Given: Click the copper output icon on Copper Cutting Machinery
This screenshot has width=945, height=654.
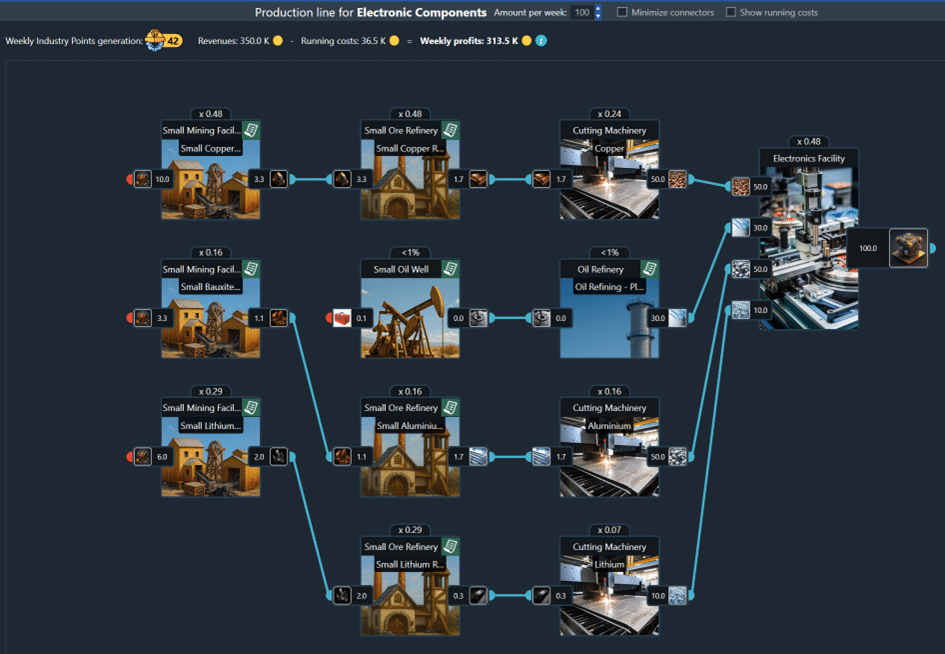Looking at the screenshot, I should coord(678,179).
